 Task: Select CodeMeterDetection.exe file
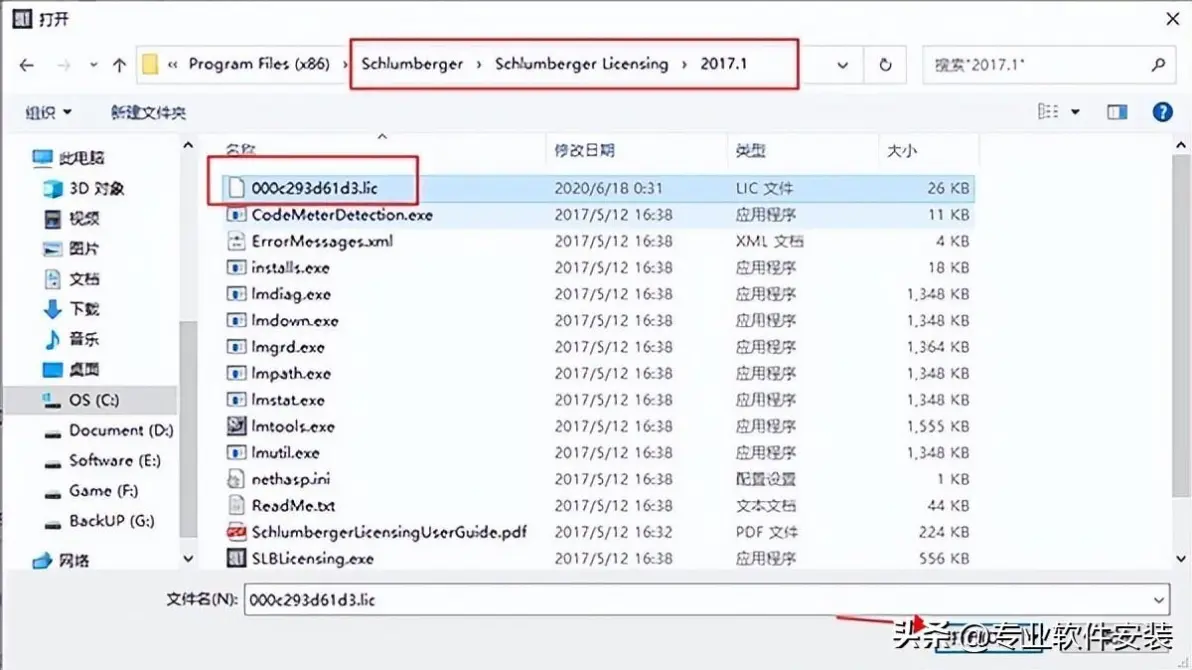click(x=598, y=215)
